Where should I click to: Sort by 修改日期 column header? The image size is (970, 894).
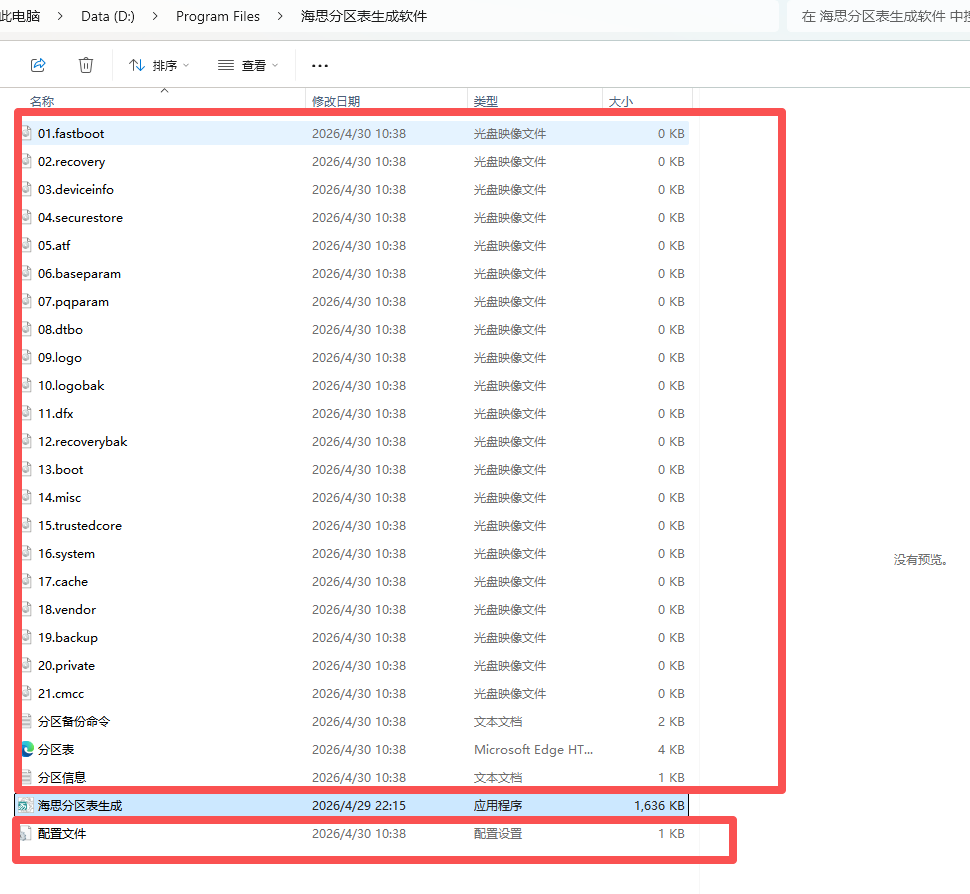tap(336, 101)
